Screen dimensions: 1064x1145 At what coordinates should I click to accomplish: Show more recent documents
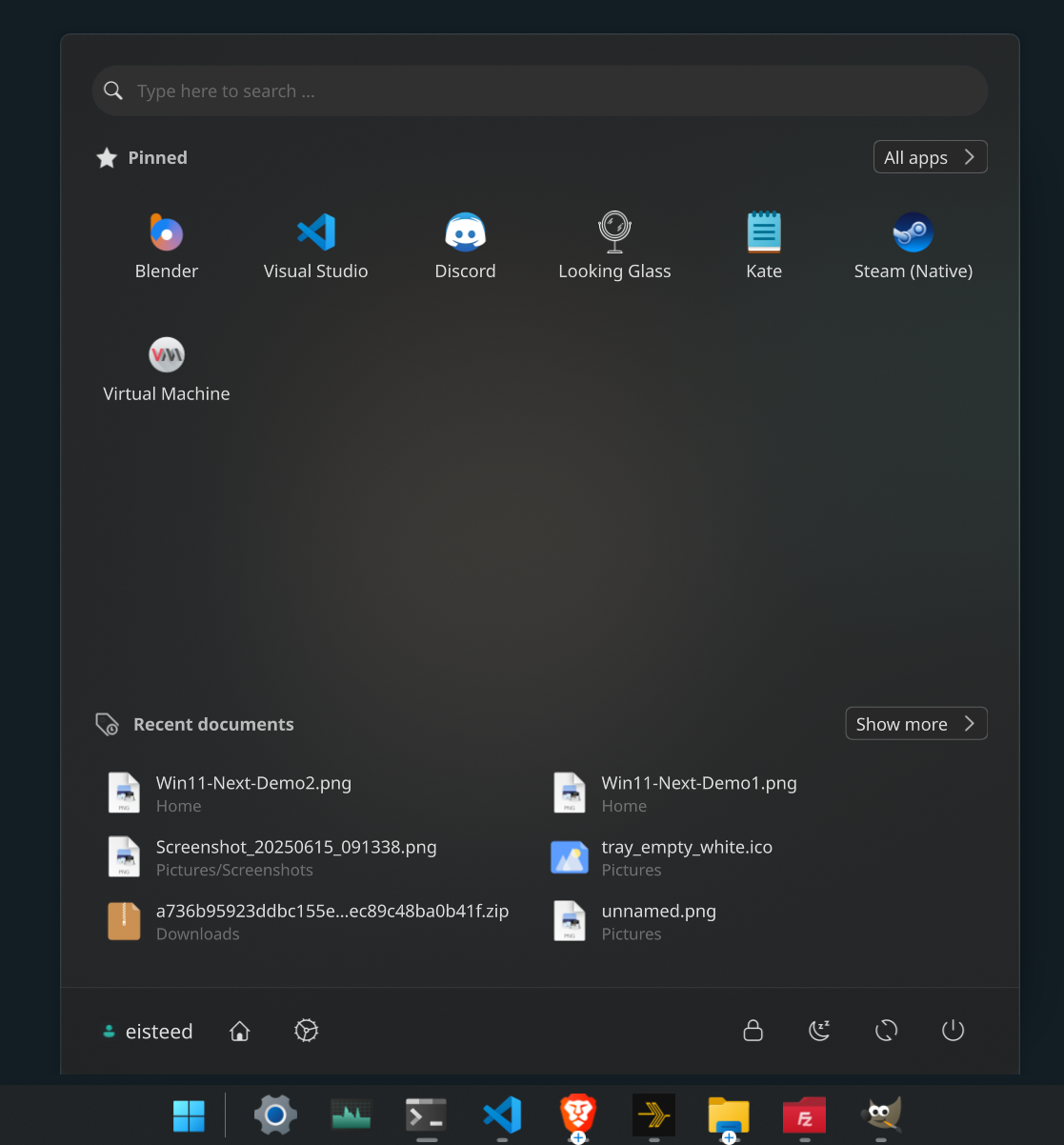coord(914,723)
